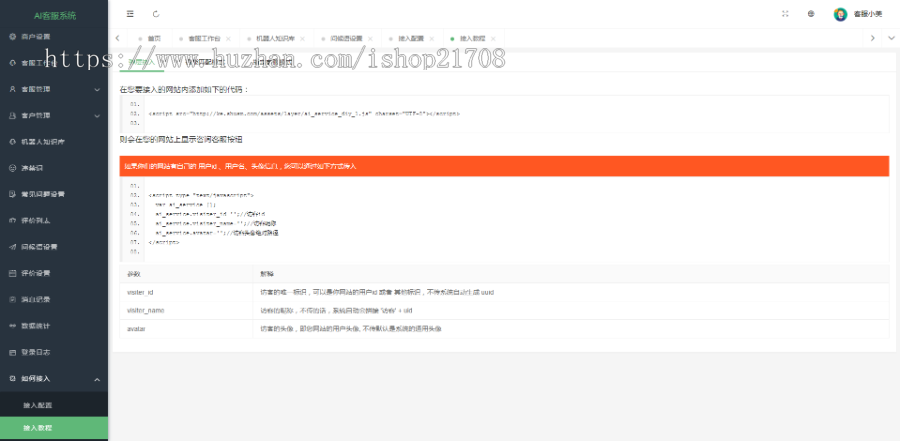Click the icon beside 评价设置
This screenshot has height=441, width=900.
pos(13,273)
